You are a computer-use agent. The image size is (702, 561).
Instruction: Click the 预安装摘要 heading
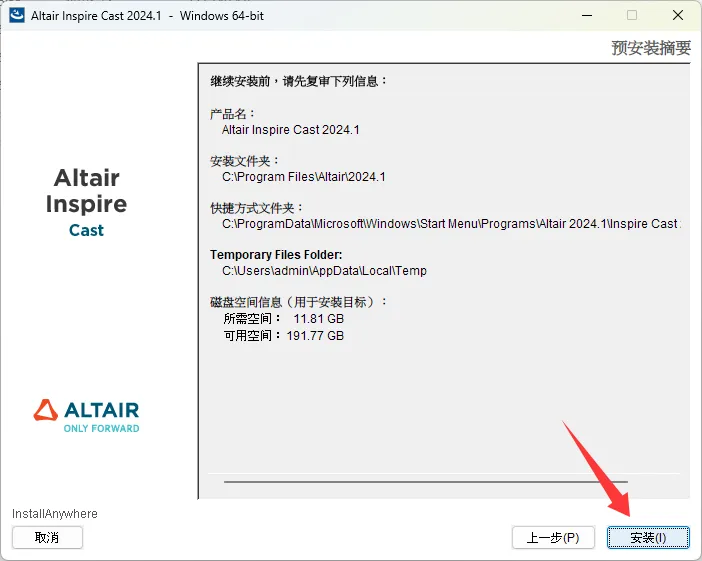pyautogui.click(x=651, y=48)
